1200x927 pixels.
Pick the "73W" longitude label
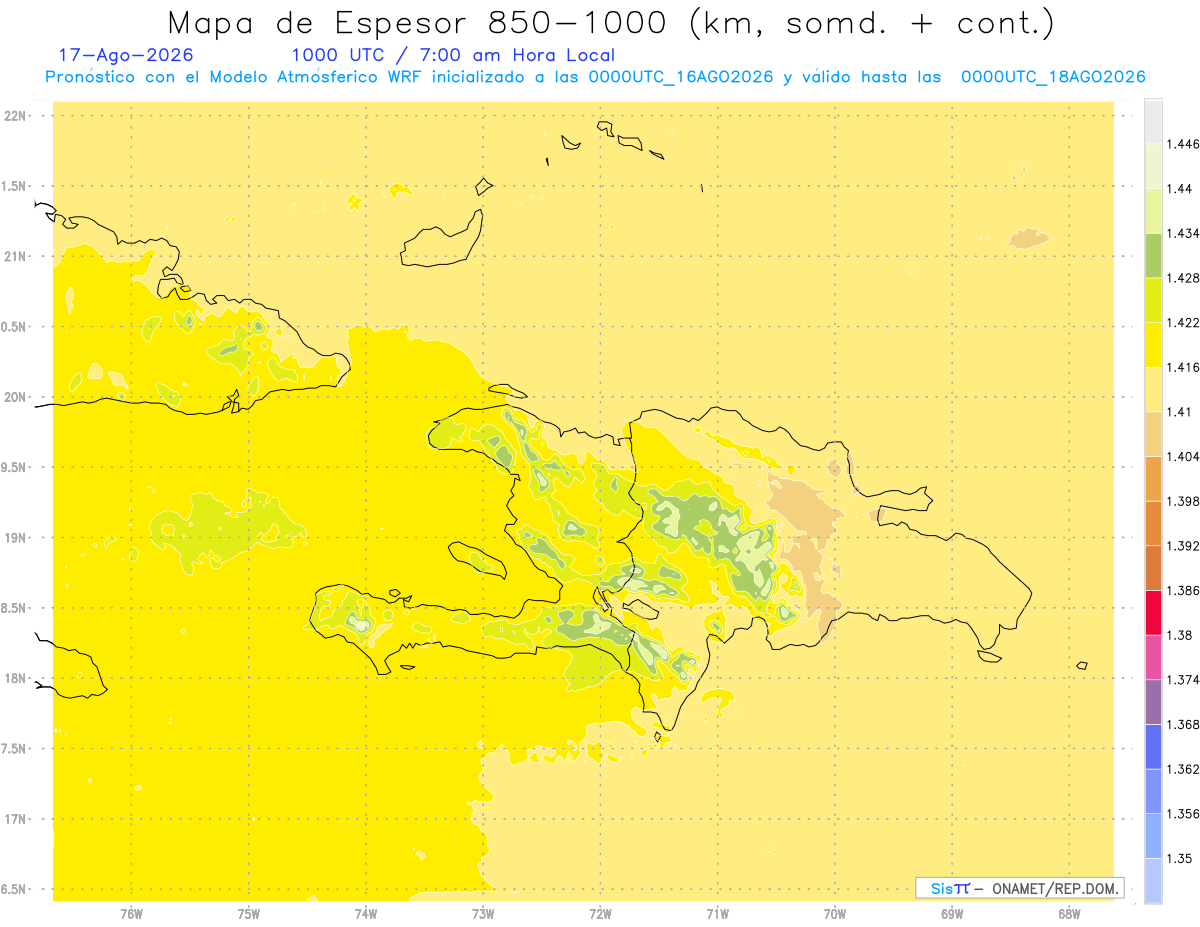coord(483,914)
